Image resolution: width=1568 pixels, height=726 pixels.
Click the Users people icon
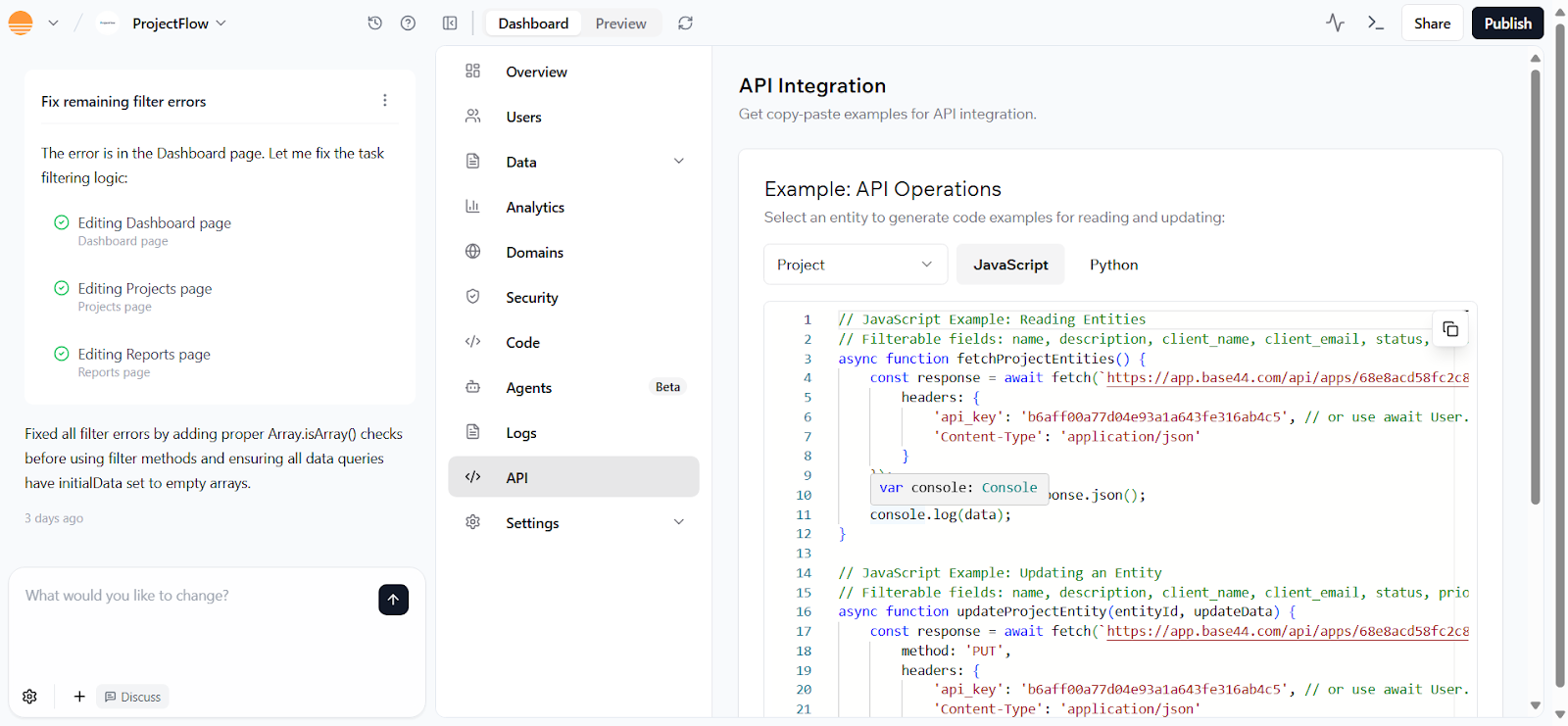[472, 116]
